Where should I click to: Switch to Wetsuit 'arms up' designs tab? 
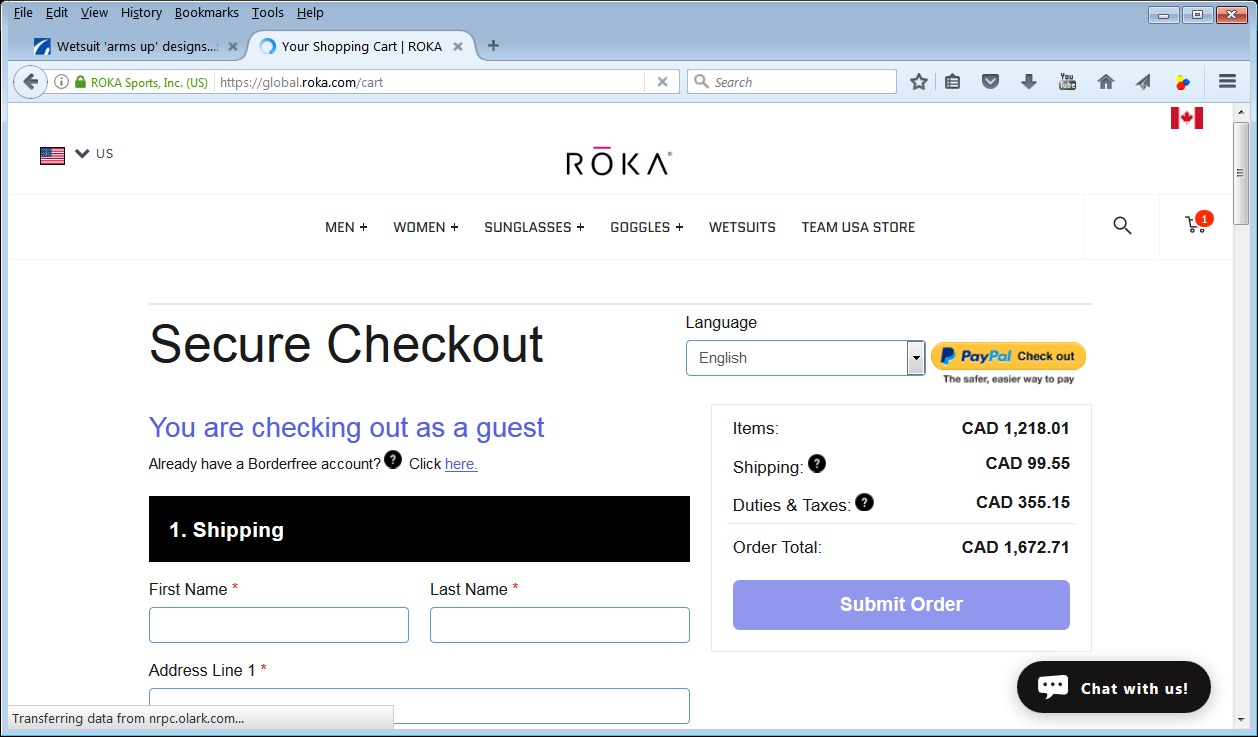coord(137,46)
